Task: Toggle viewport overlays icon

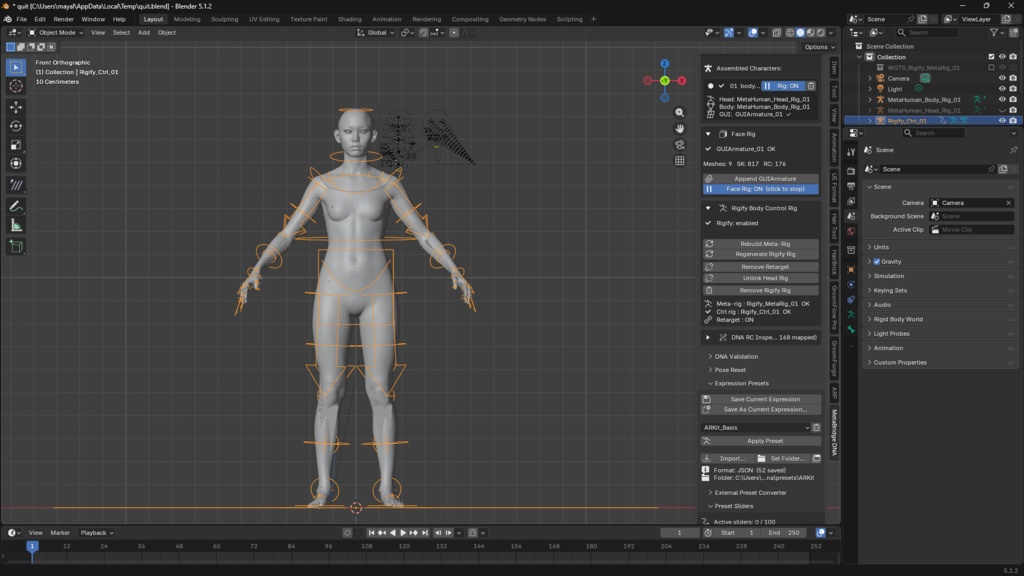Action: (753, 33)
